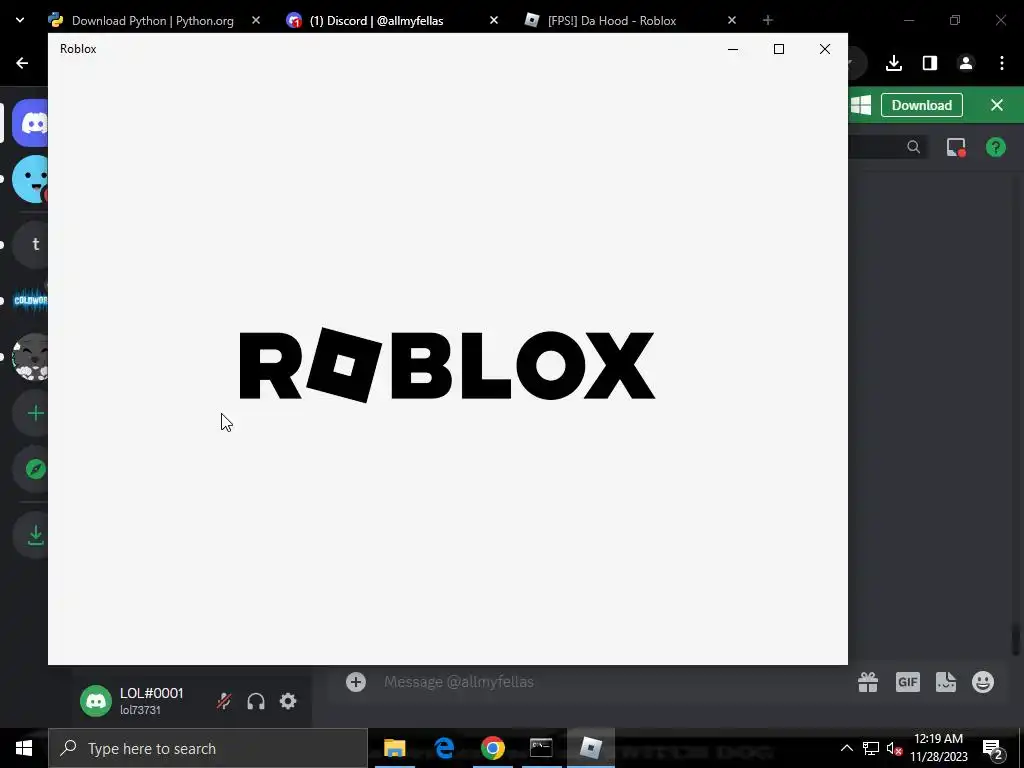Minimize the Roblox window
1024x768 pixels.
tap(733, 49)
